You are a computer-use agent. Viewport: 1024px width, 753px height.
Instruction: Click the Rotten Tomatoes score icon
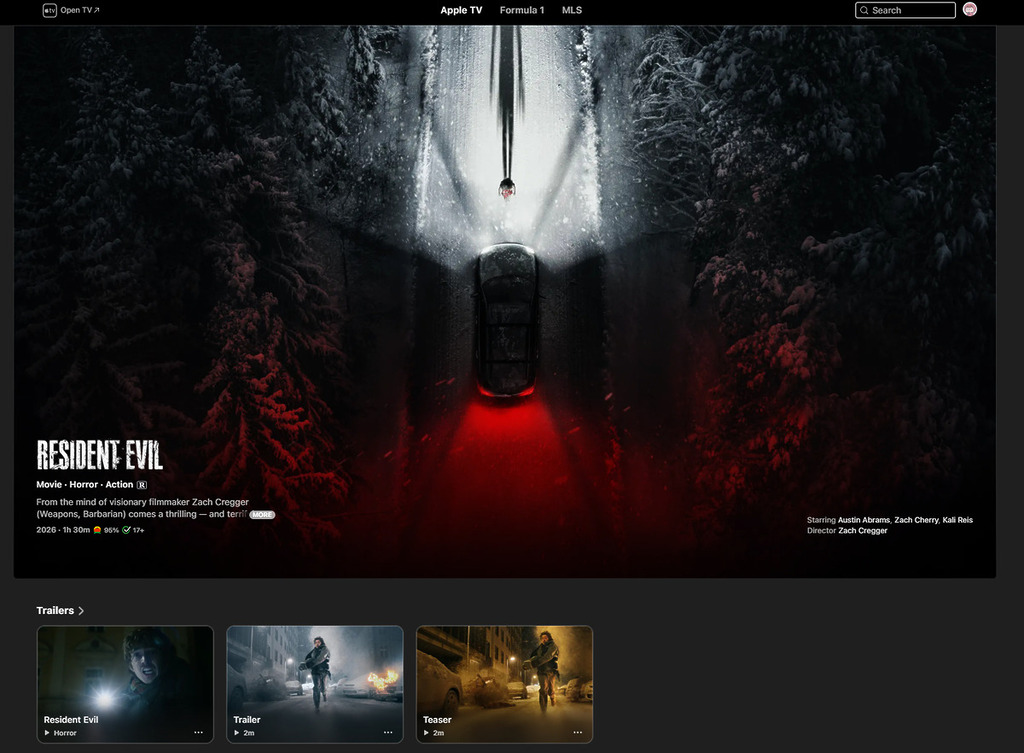tap(97, 530)
